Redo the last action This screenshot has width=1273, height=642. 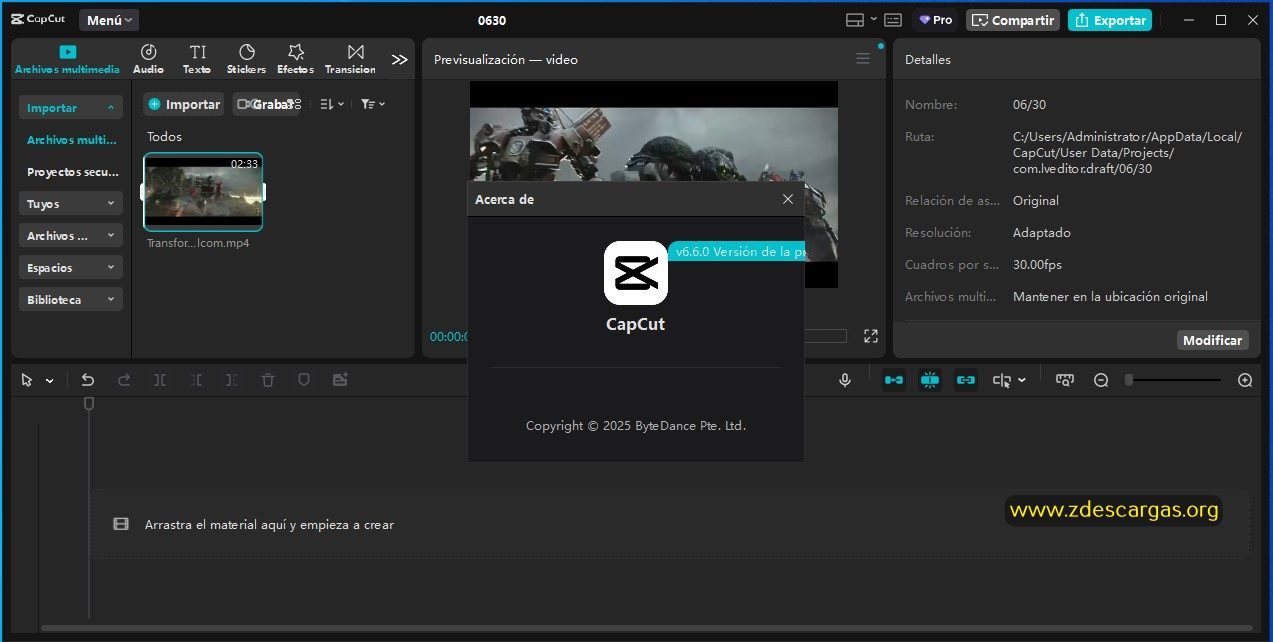click(124, 380)
